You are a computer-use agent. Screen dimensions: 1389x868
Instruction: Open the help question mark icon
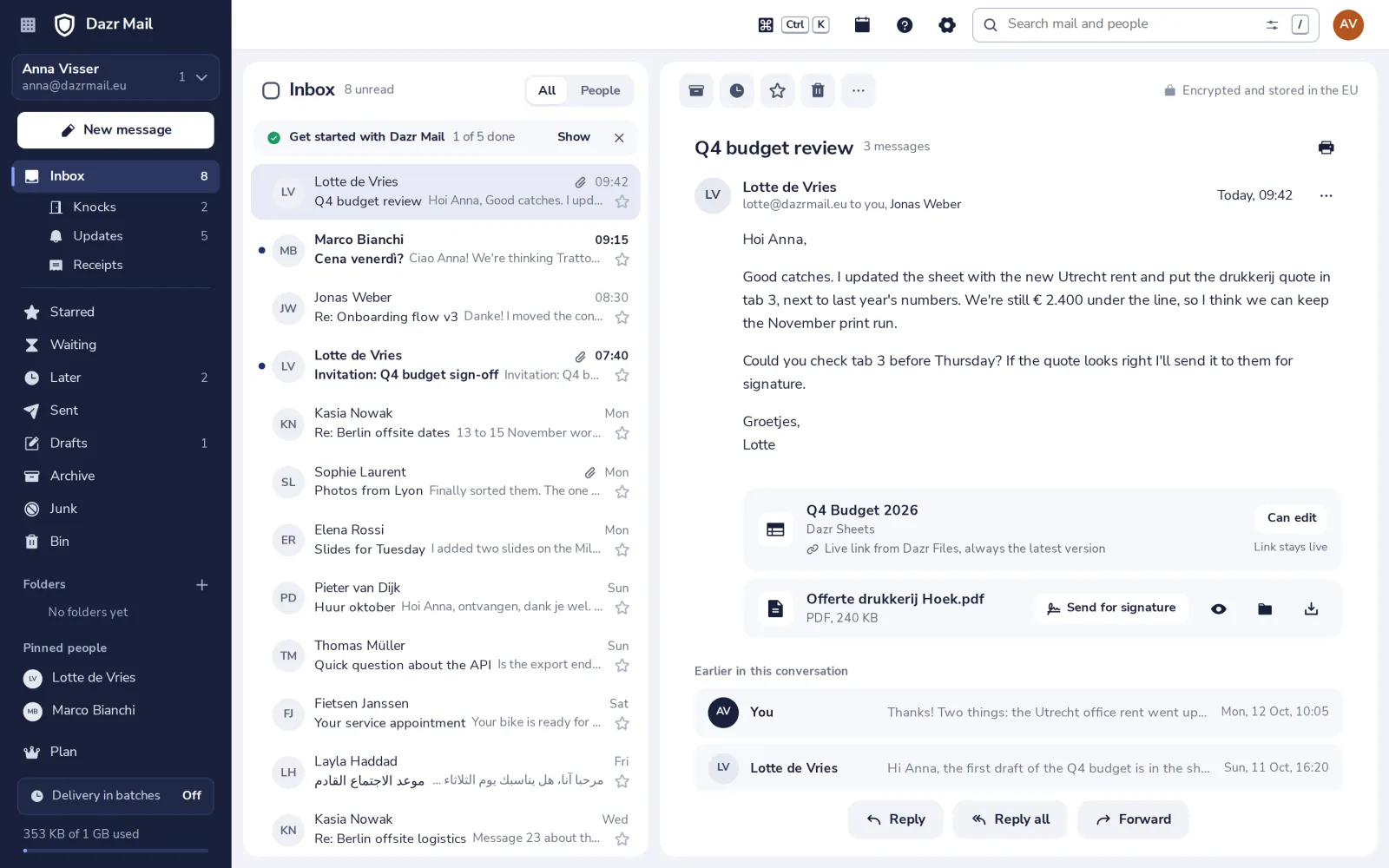point(905,24)
